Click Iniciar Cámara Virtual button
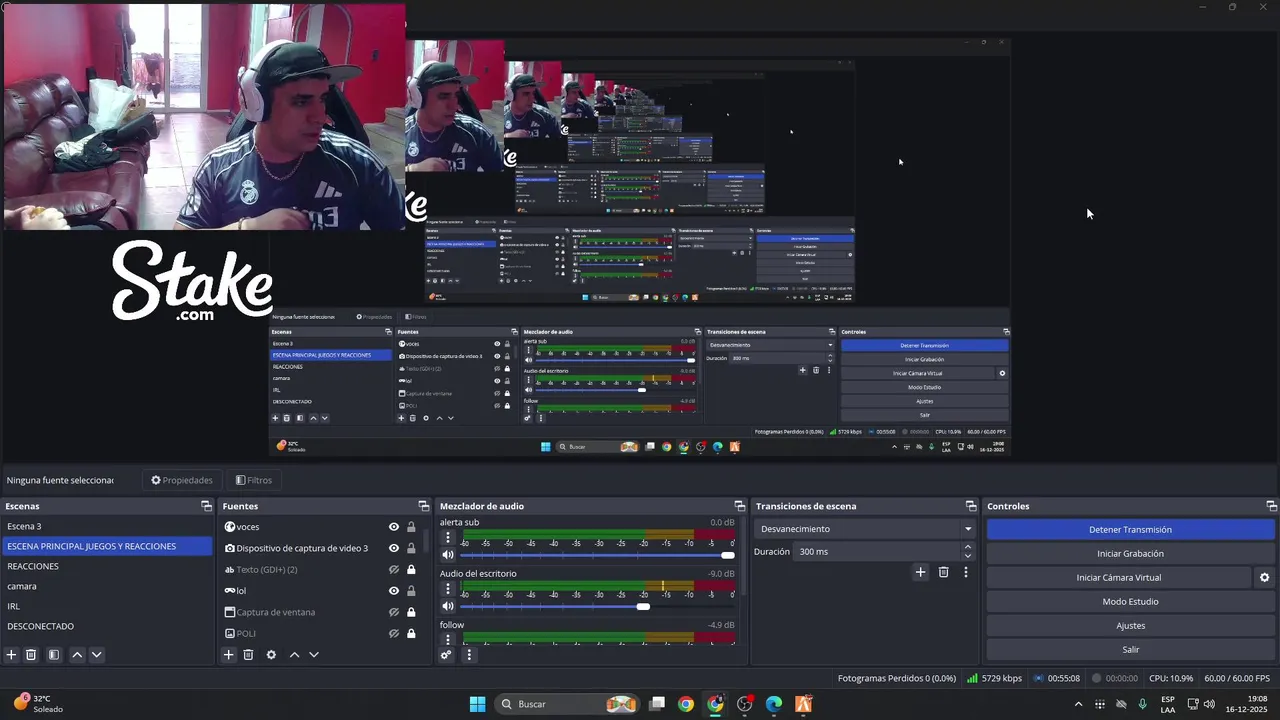 click(x=1119, y=577)
